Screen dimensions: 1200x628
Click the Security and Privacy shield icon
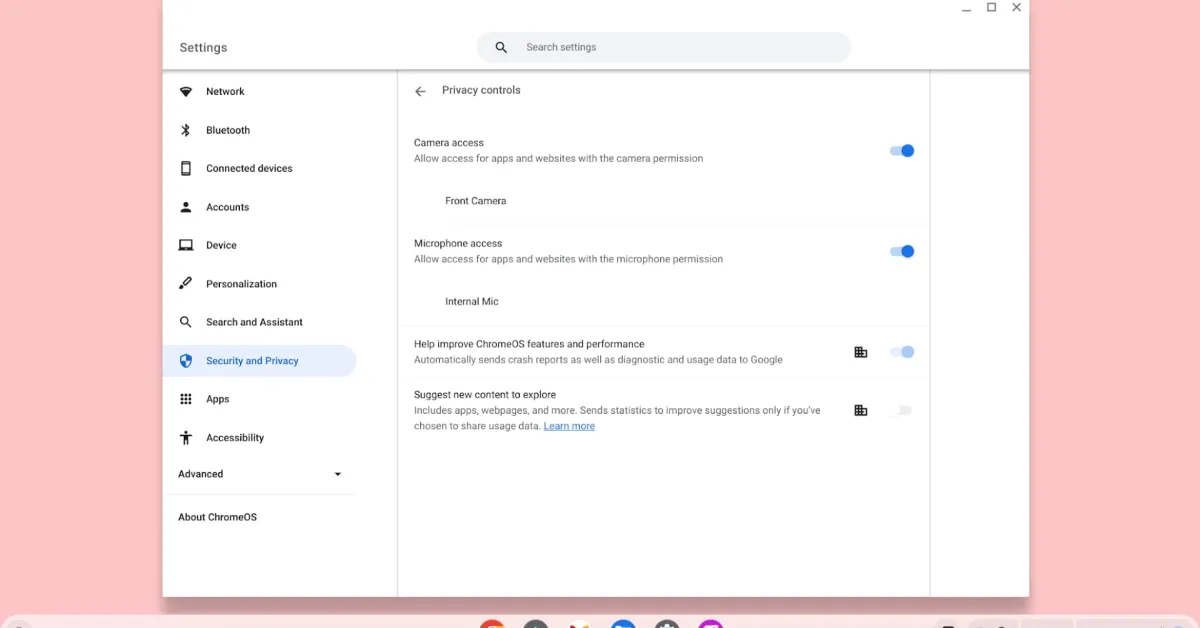click(186, 360)
